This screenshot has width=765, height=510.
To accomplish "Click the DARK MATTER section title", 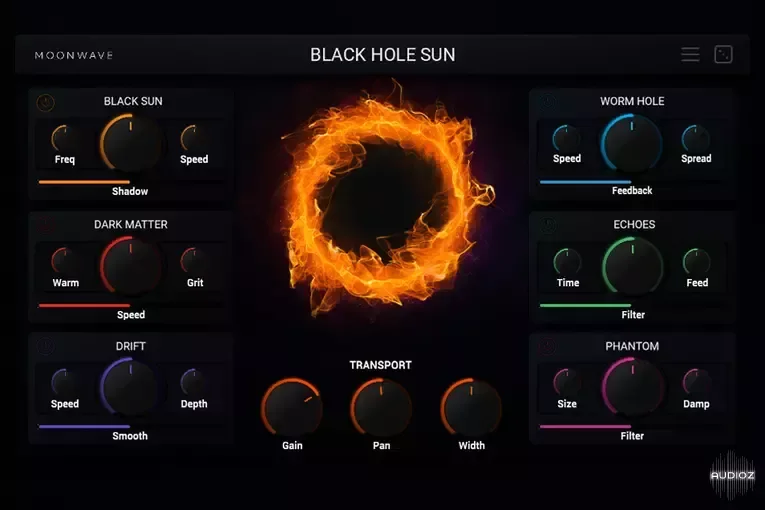I will click(131, 224).
